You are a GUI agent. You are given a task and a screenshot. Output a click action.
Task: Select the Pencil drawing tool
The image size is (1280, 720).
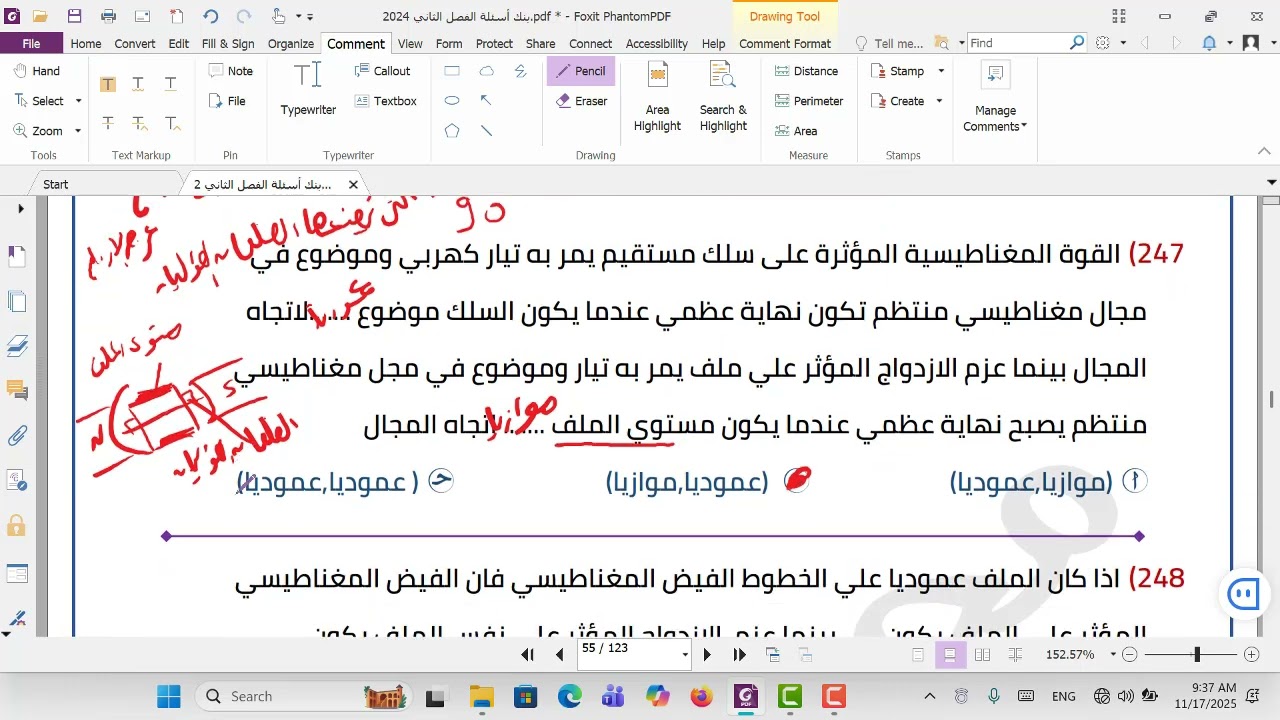coord(579,71)
